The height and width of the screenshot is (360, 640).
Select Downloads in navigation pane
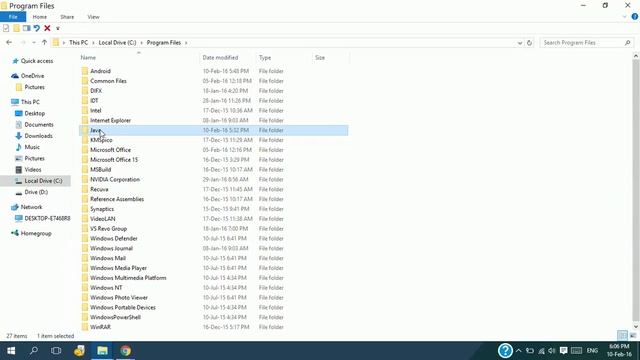38,136
